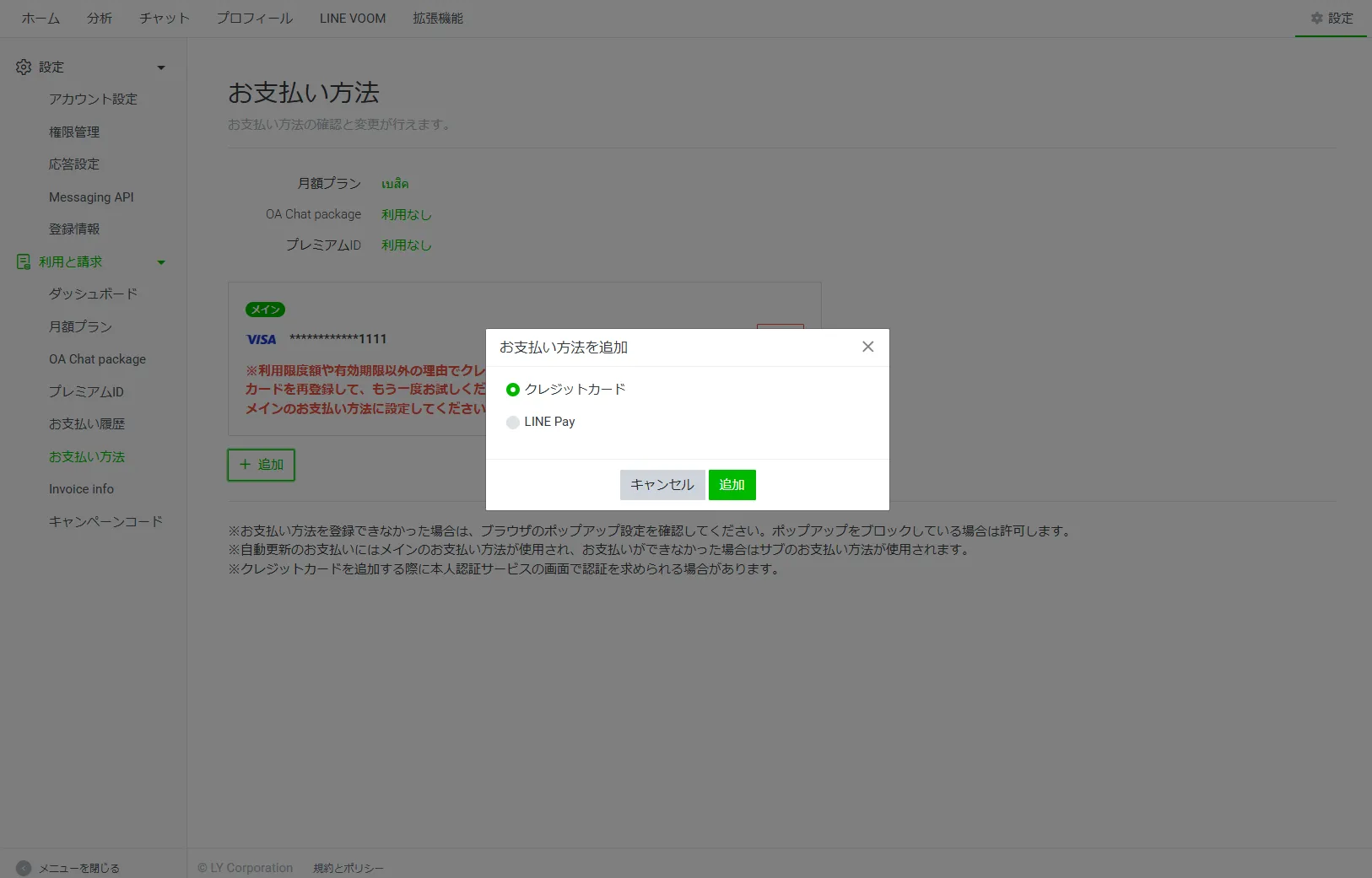Close the add payment method dialog
Screen dimensions: 1372x878
click(867, 347)
